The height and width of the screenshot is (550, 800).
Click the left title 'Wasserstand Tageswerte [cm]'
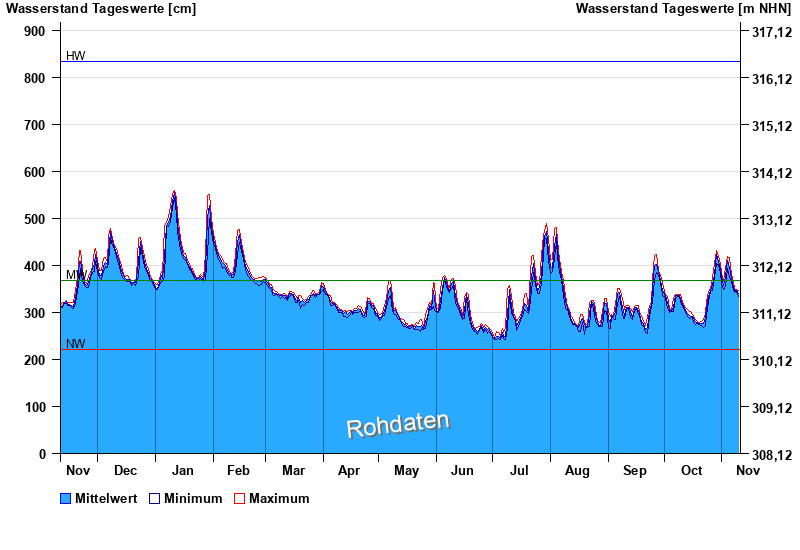point(100,9)
